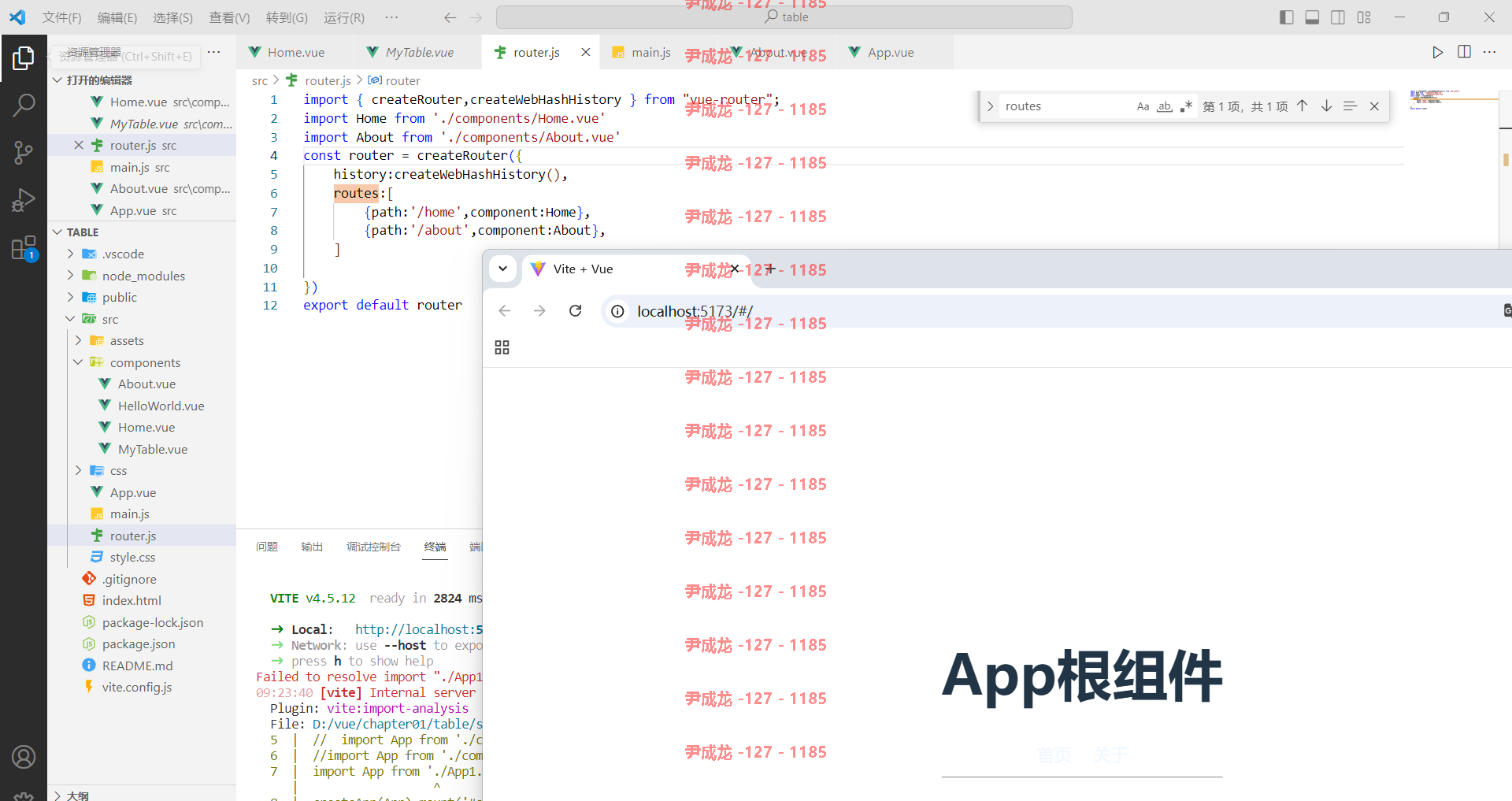1512x801 pixels.
Task: Click the 首页 link in browser page
Action: tap(1054, 755)
